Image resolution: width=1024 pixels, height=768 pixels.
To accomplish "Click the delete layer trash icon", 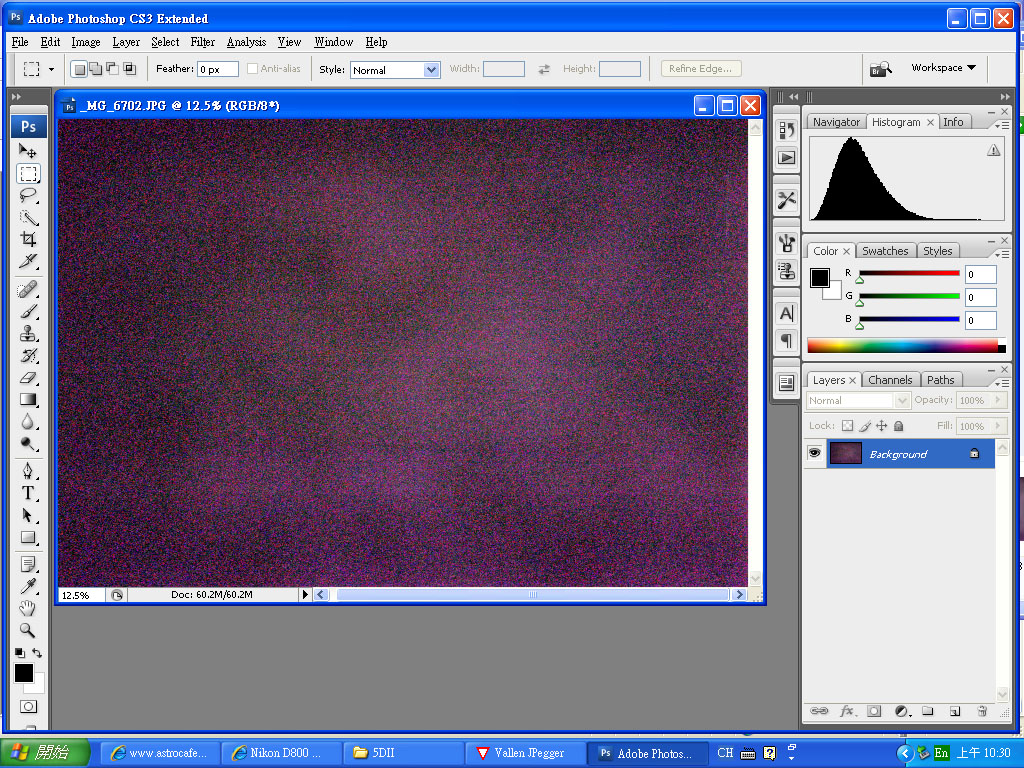I will click(981, 711).
